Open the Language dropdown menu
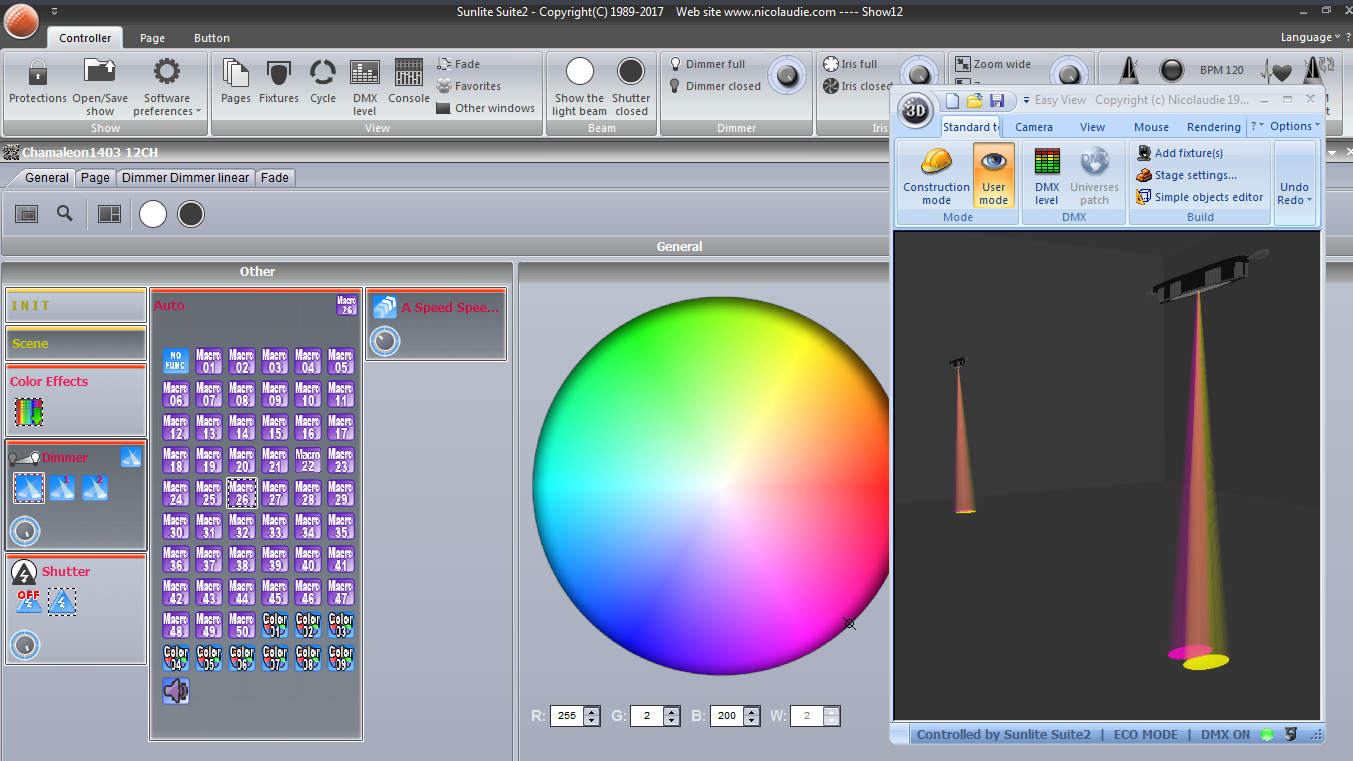The height and width of the screenshot is (761, 1353). pos(1310,38)
